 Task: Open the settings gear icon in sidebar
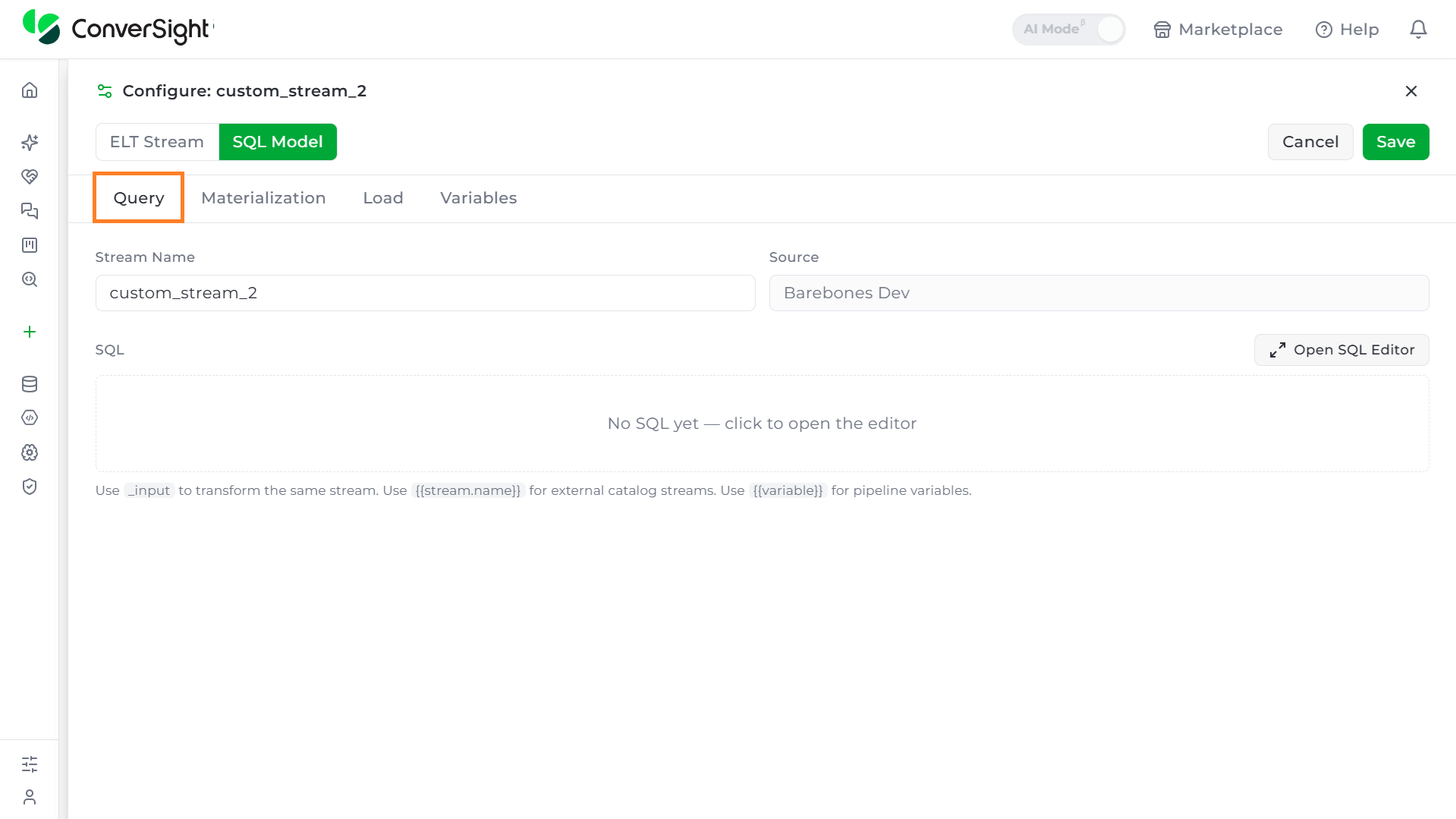click(x=30, y=452)
